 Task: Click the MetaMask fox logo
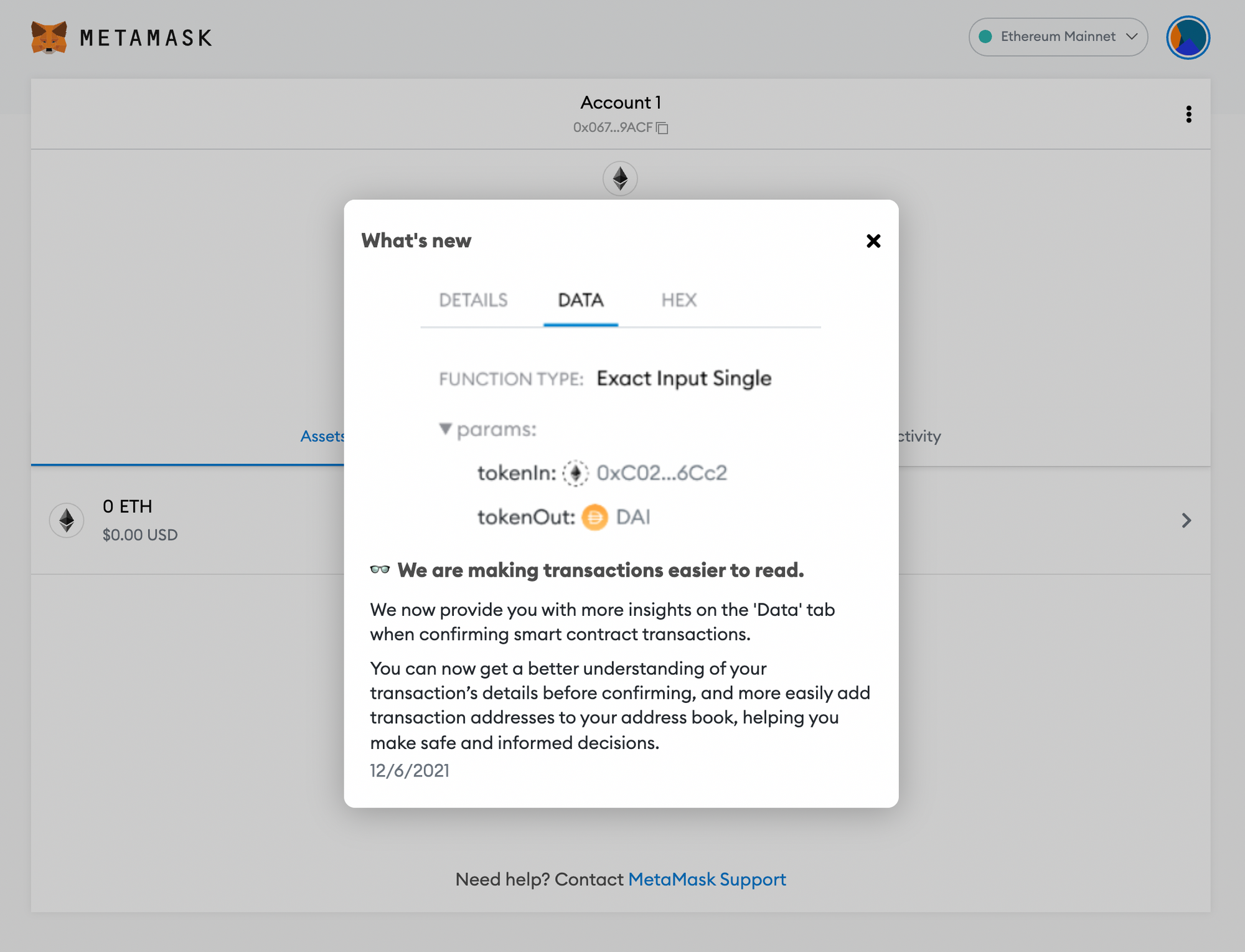[x=50, y=37]
